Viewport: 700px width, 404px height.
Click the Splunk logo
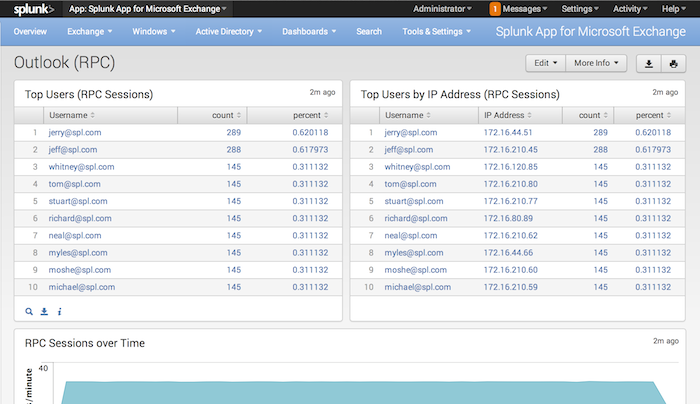pos(34,9)
